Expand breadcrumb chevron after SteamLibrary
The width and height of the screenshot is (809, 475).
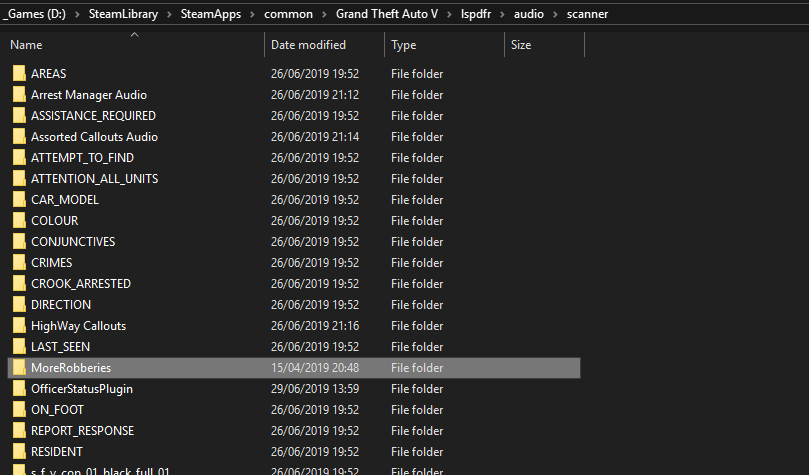point(169,14)
